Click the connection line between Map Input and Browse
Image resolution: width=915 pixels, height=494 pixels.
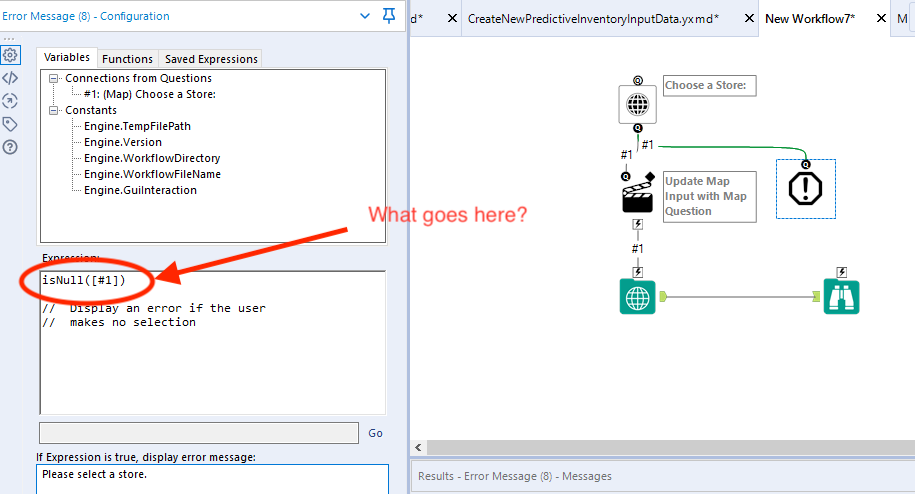[740, 297]
